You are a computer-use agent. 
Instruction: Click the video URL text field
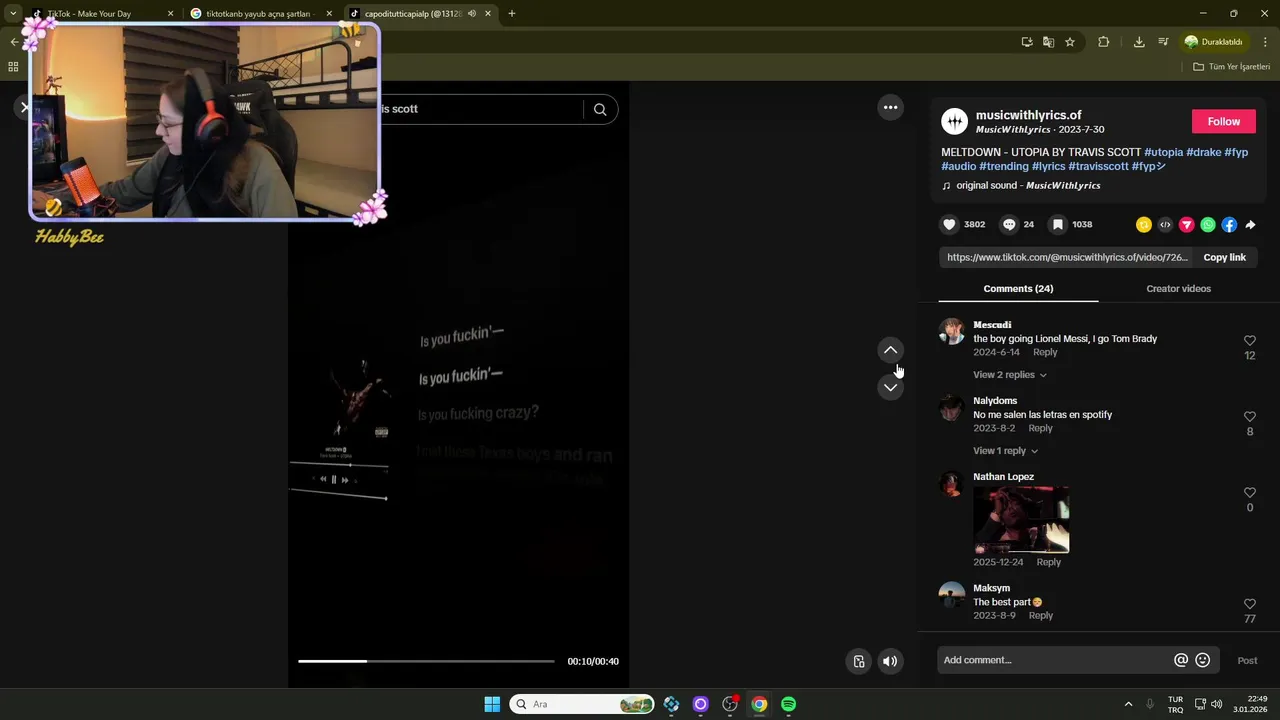pos(1067,257)
